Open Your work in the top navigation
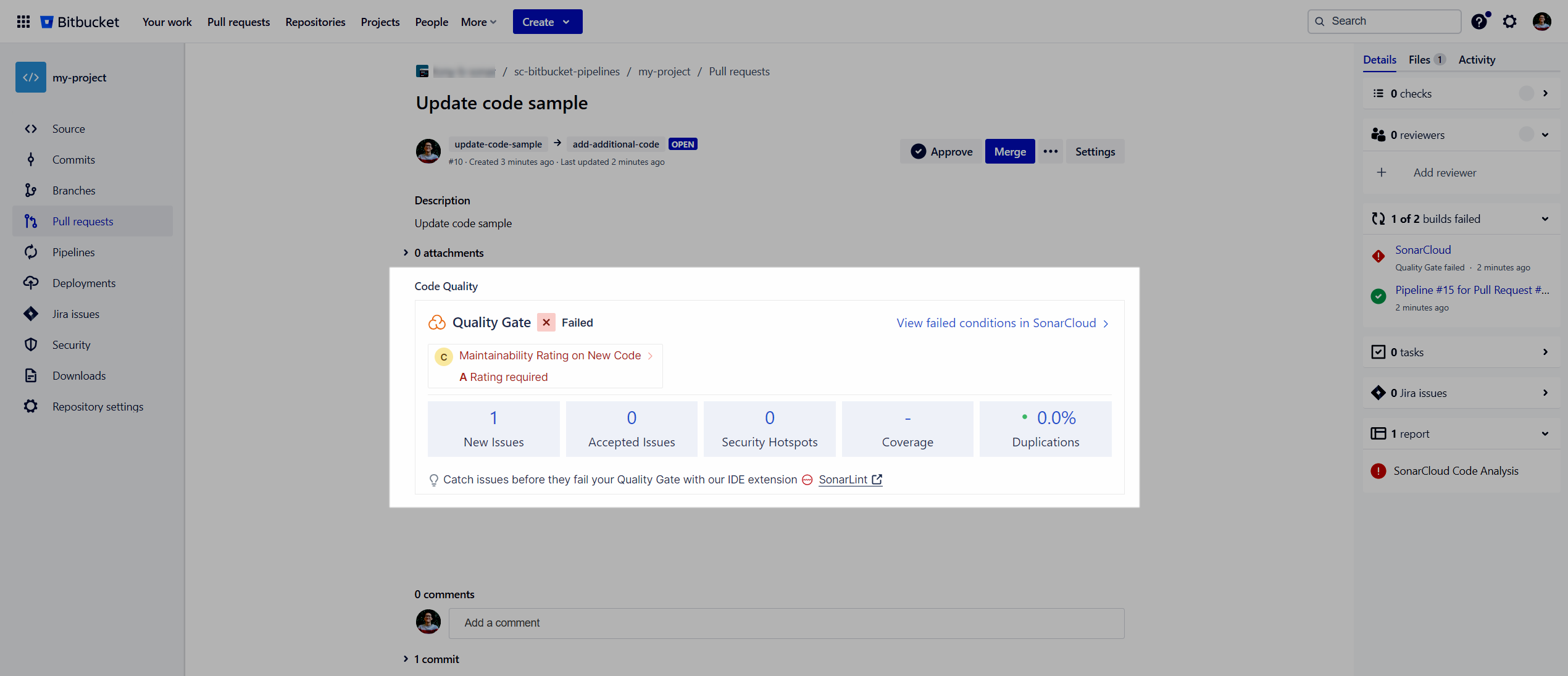The width and height of the screenshot is (1568, 676). (x=167, y=22)
